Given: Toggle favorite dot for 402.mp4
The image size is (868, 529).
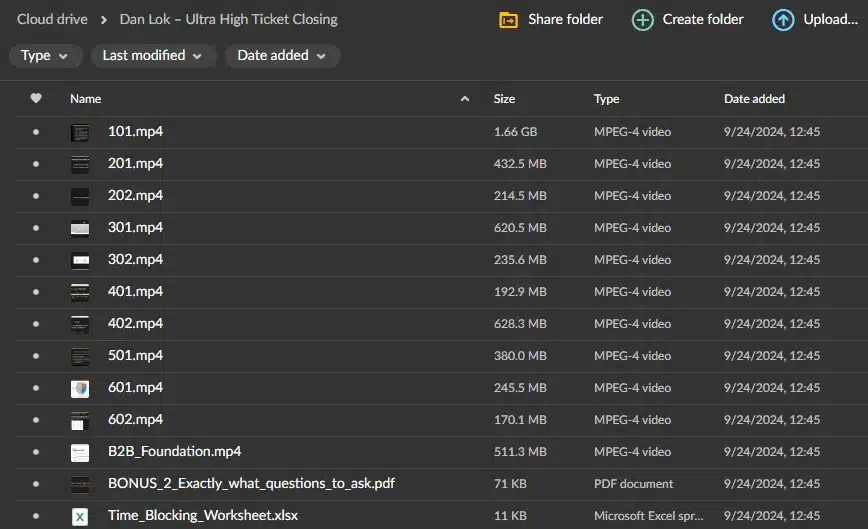Looking at the screenshot, I should [36, 324].
